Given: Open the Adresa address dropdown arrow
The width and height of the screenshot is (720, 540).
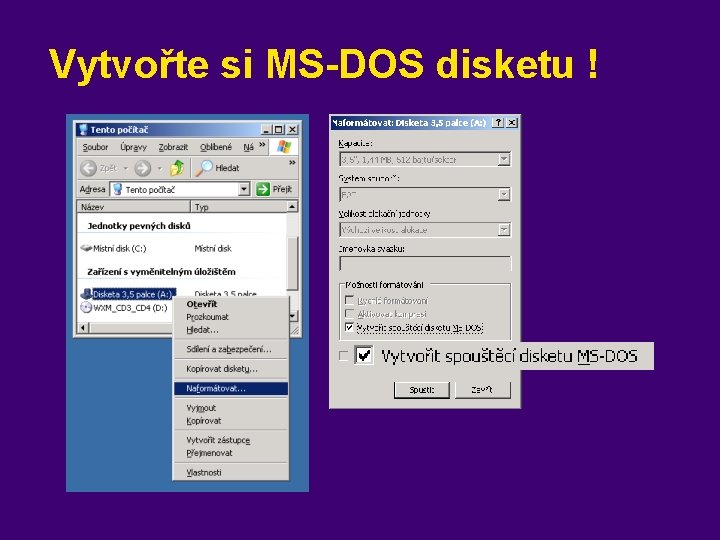Looking at the screenshot, I should [244, 189].
